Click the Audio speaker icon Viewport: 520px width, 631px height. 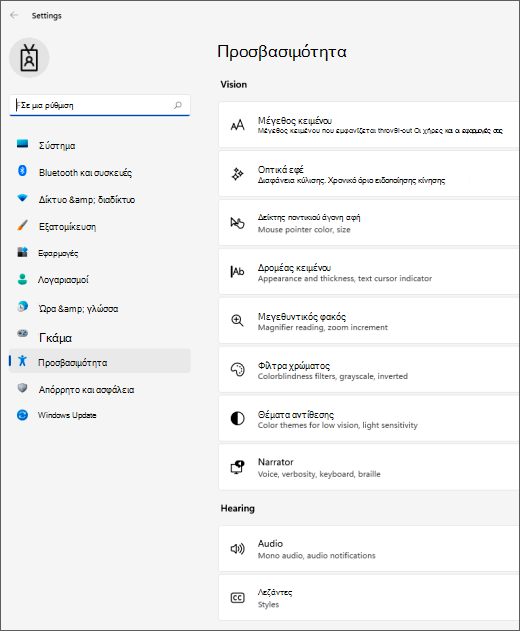point(237,549)
